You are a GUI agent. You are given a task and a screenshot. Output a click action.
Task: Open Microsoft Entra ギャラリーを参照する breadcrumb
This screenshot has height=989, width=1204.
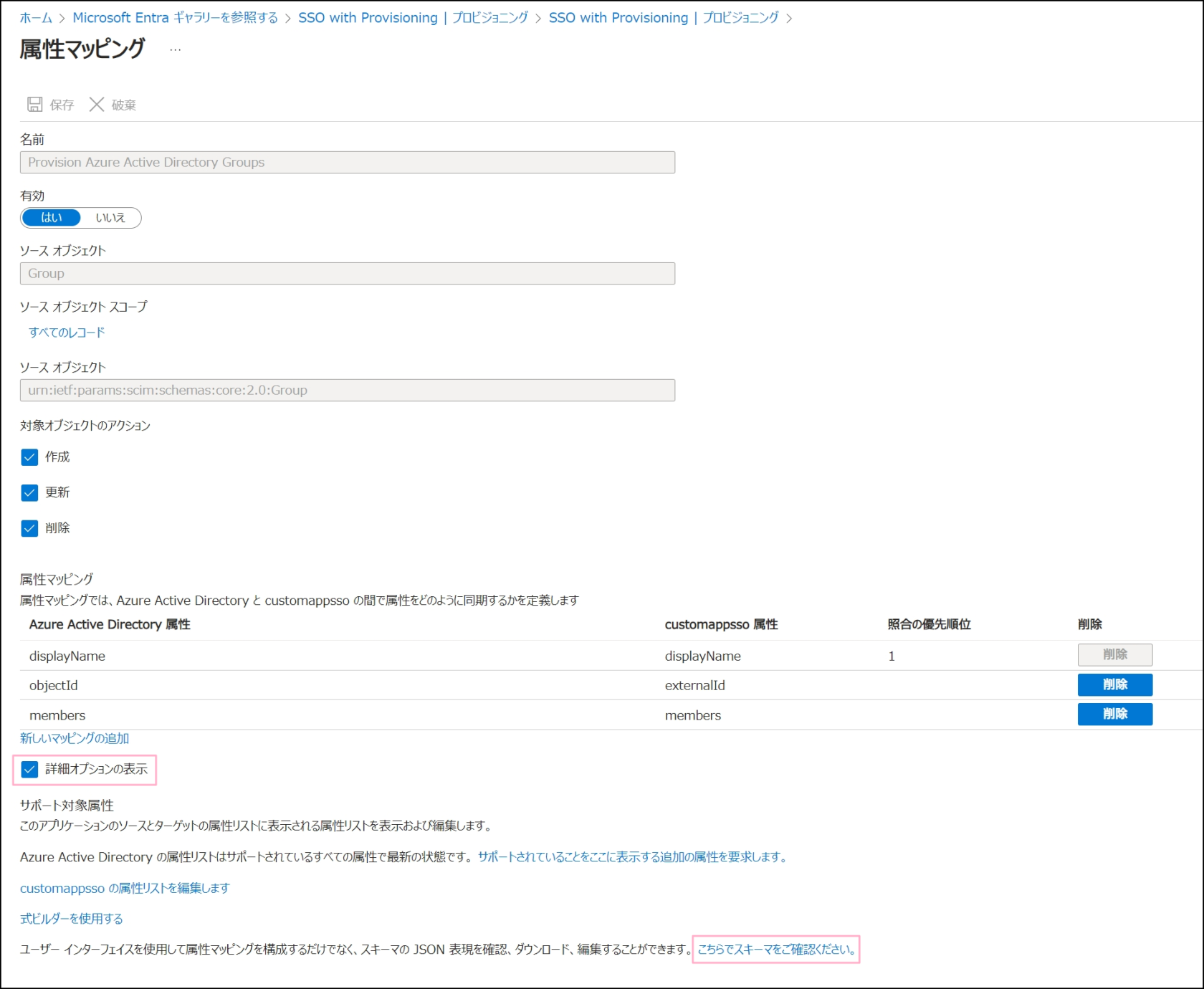(x=175, y=18)
